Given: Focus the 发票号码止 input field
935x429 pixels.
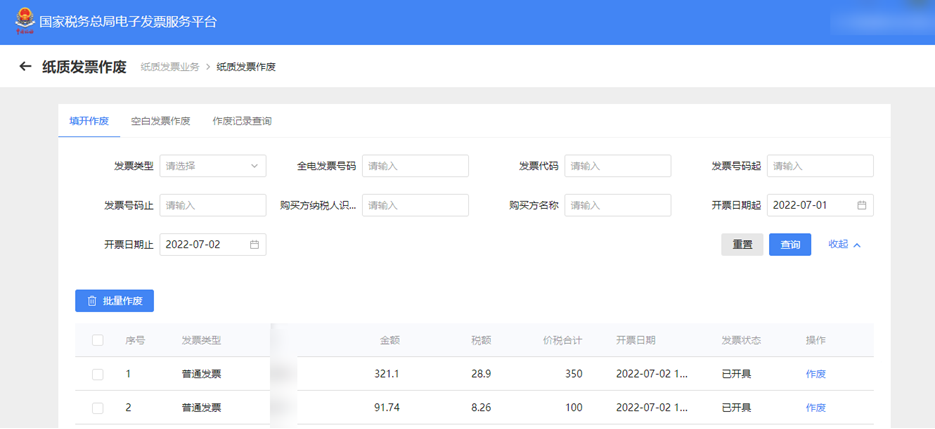Looking at the screenshot, I should (213, 205).
